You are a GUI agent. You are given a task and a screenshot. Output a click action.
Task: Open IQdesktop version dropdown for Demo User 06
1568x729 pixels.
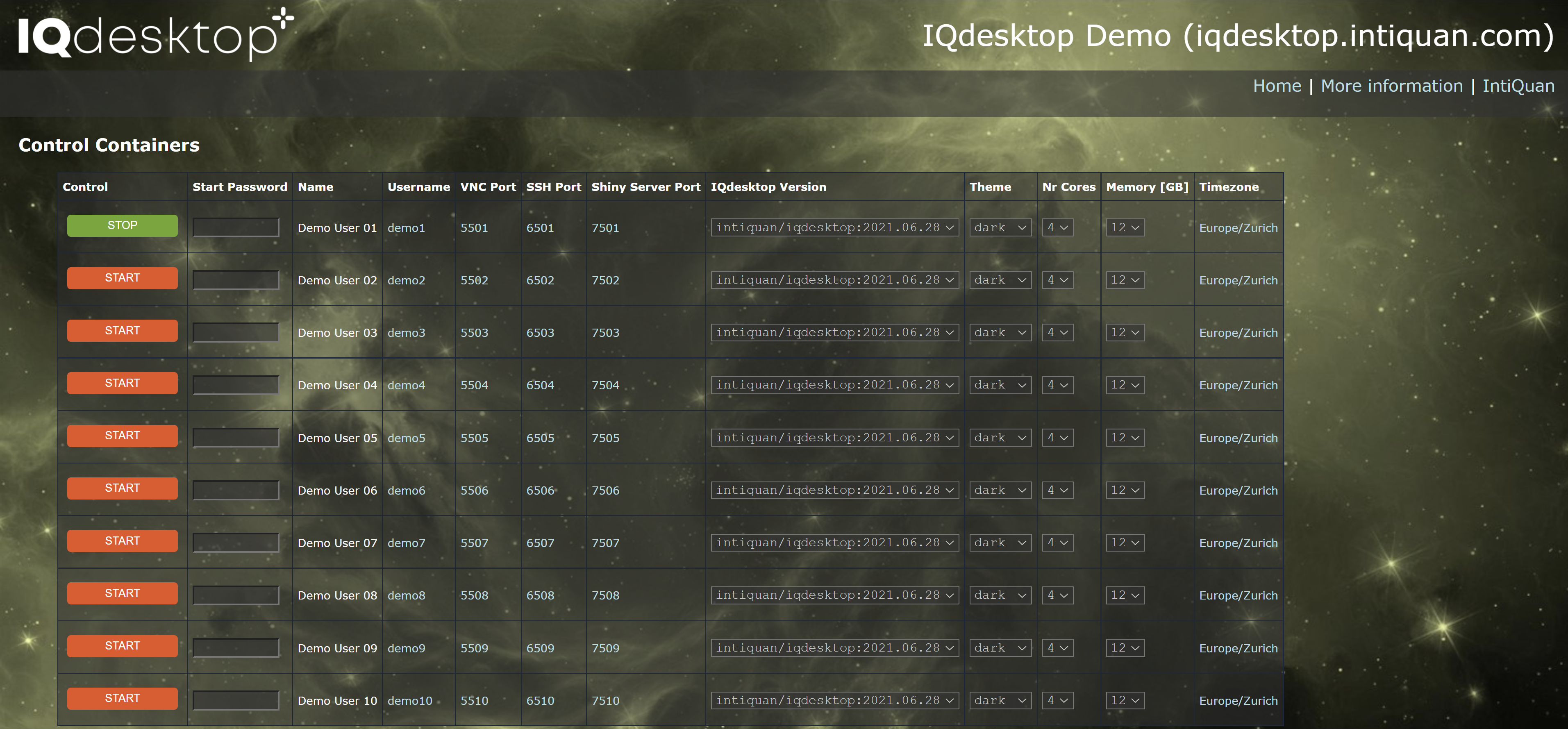pos(834,491)
